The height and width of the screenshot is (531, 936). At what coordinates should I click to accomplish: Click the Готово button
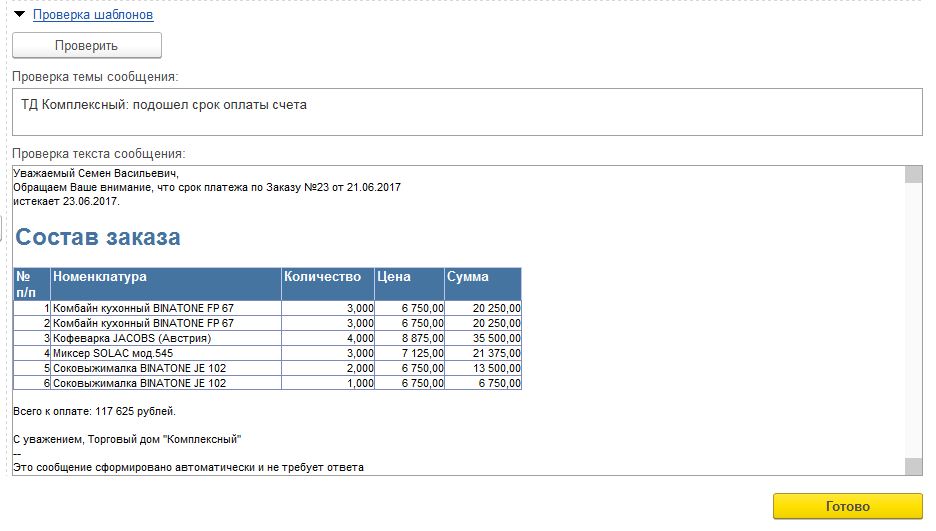point(848,506)
